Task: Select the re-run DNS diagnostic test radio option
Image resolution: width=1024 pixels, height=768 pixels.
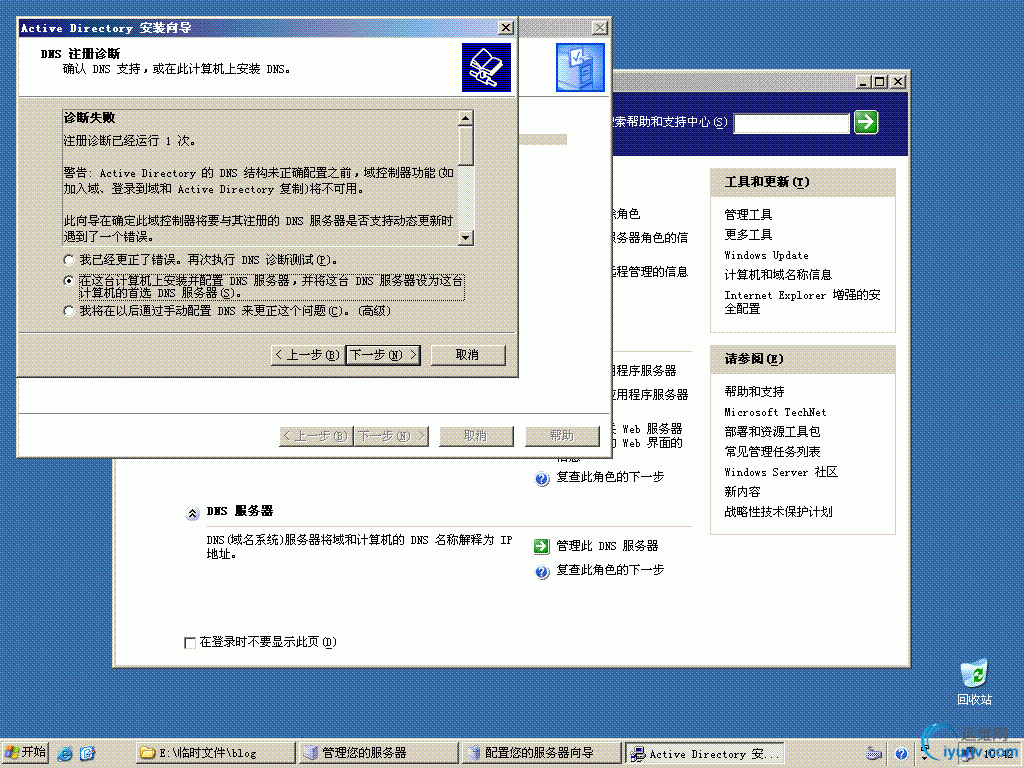Action: tap(69, 260)
